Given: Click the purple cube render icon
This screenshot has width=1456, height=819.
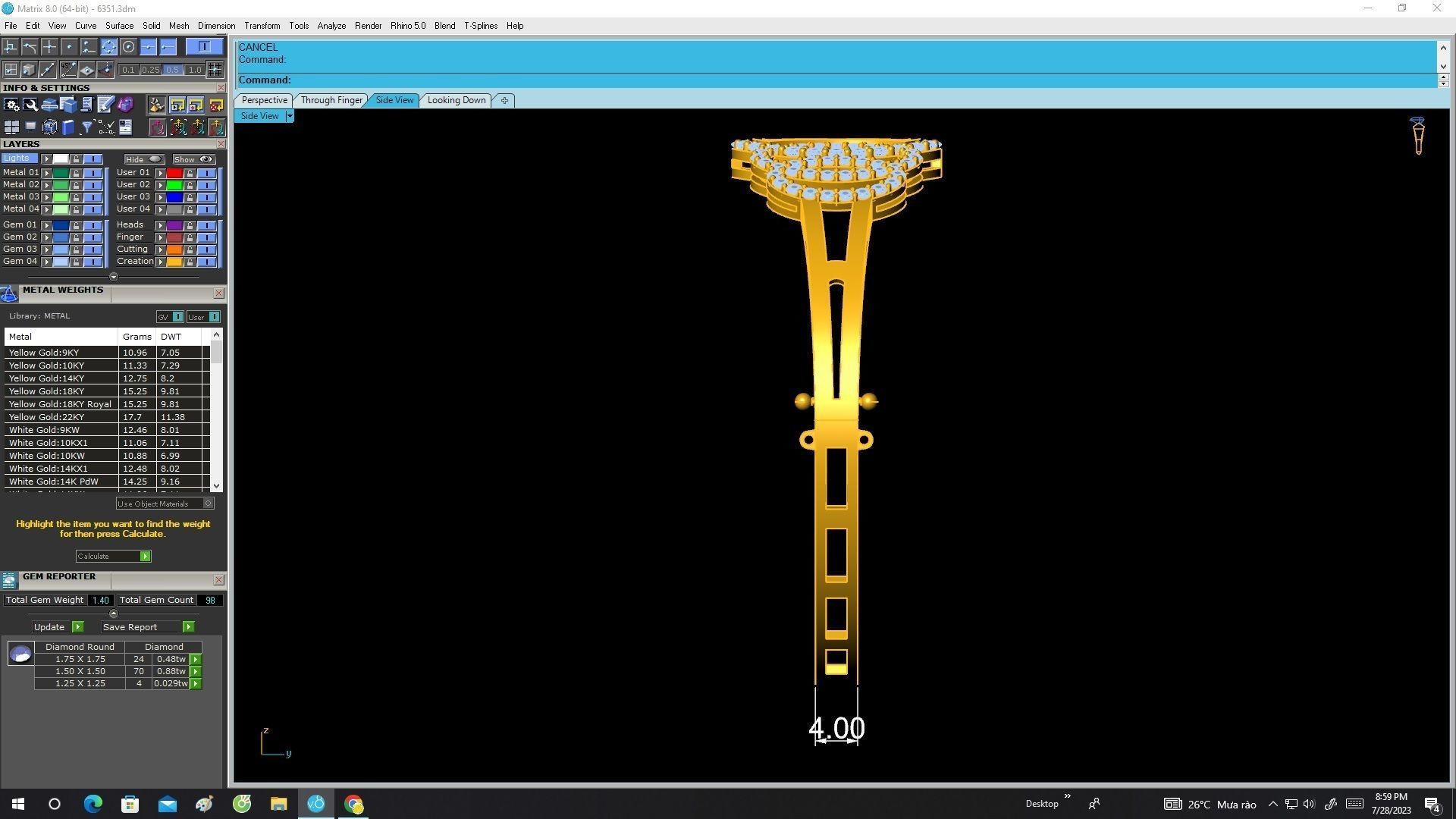Looking at the screenshot, I should point(125,105).
